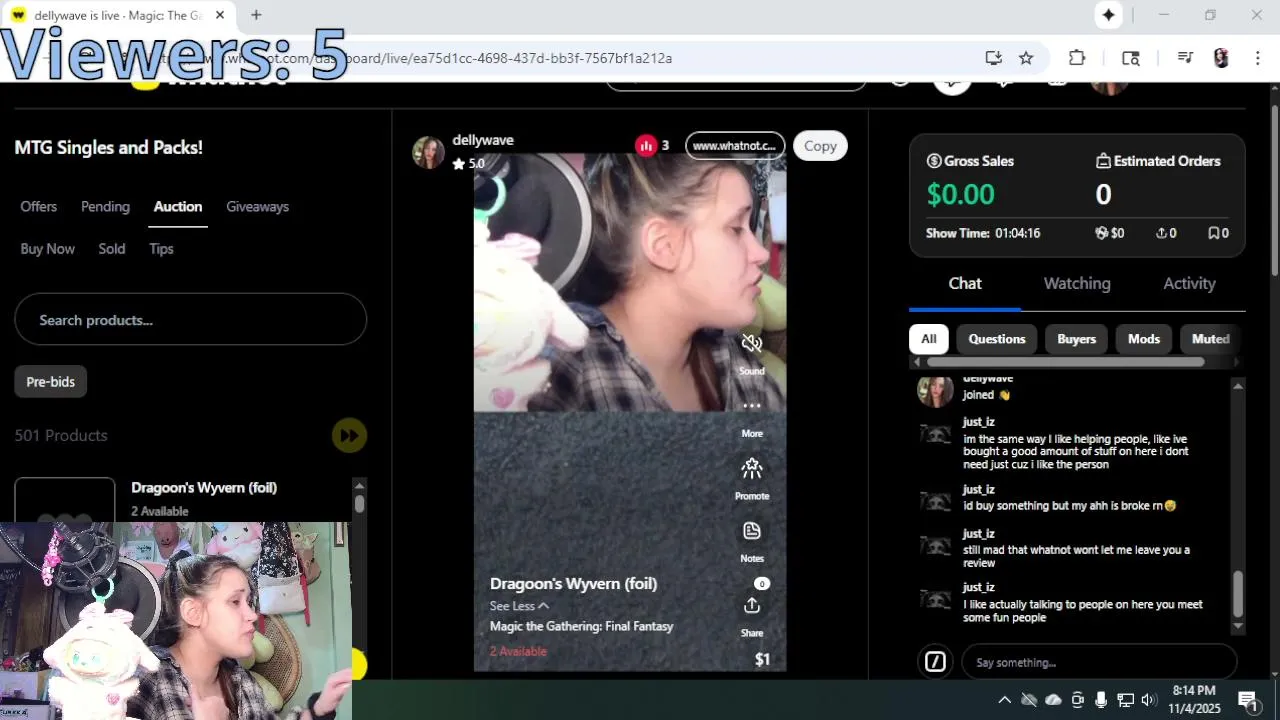Open the Sold tab
The height and width of the screenshot is (720, 1280).
[112, 248]
